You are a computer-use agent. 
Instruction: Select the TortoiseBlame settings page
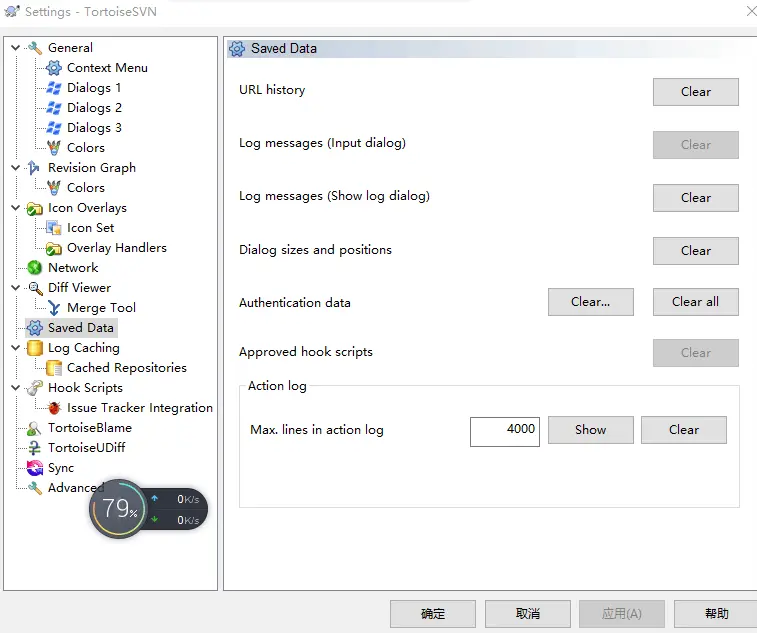tap(90, 428)
